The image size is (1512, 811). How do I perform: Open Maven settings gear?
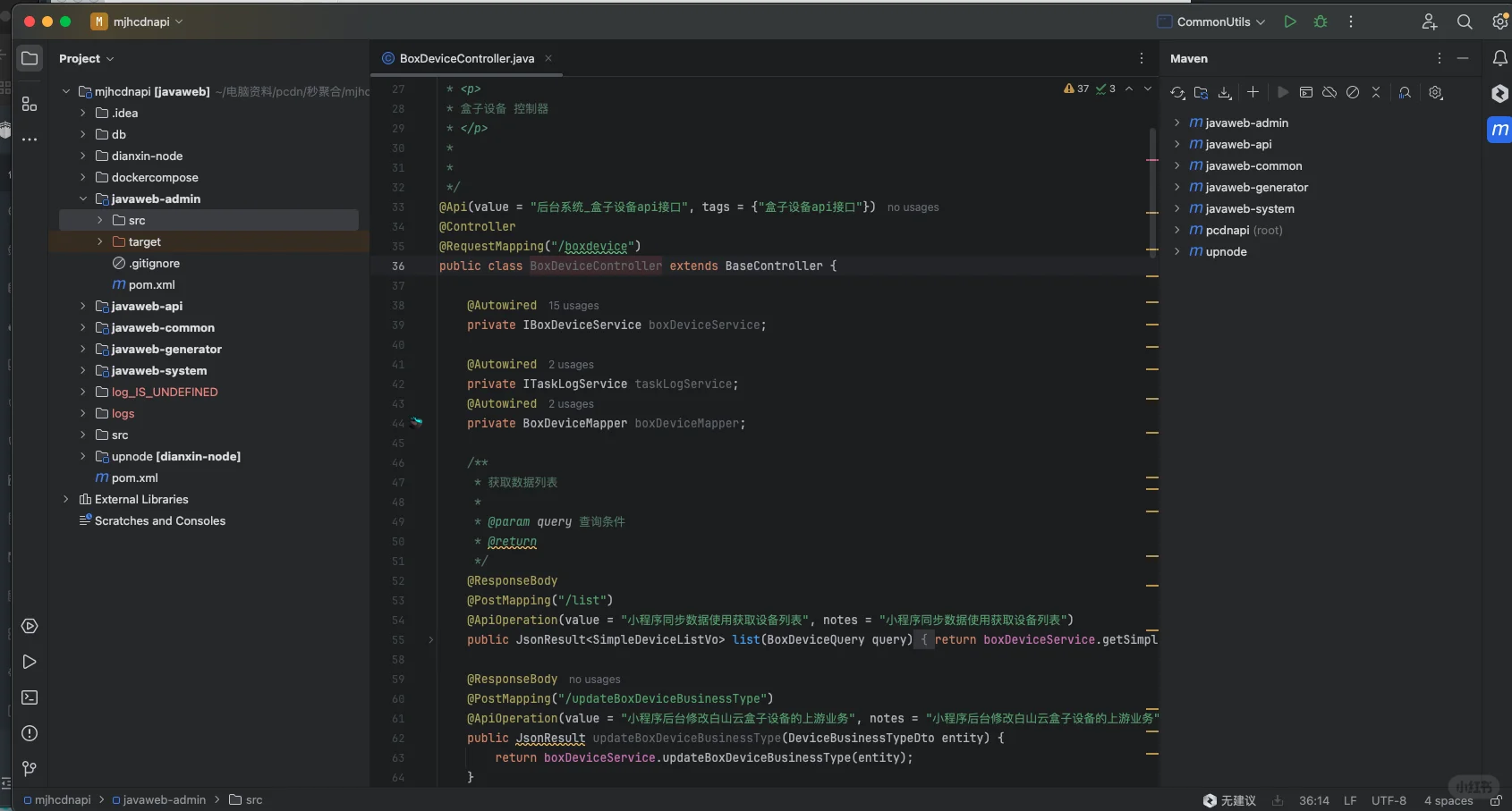coord(1436,93)
